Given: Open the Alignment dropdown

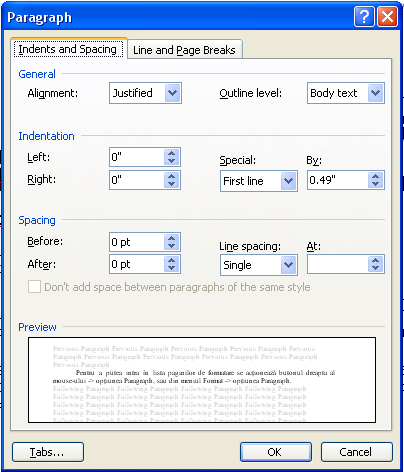Looking at the screenshot, I should click(x=172, y=93).
